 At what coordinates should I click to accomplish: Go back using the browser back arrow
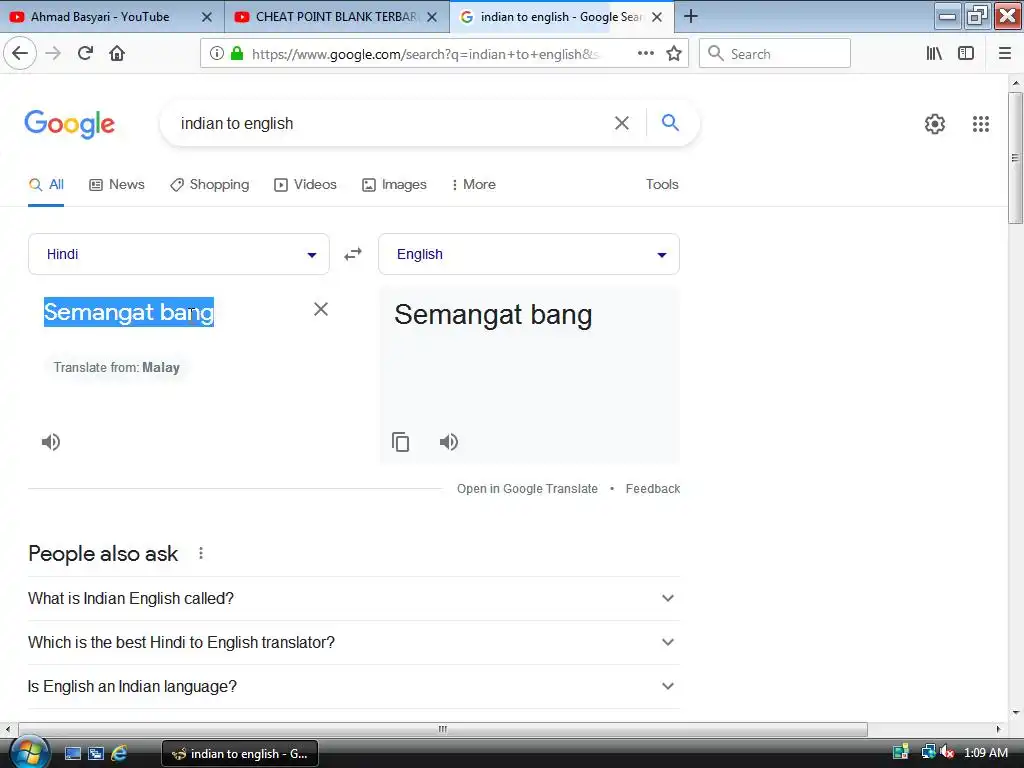point(20,53)
